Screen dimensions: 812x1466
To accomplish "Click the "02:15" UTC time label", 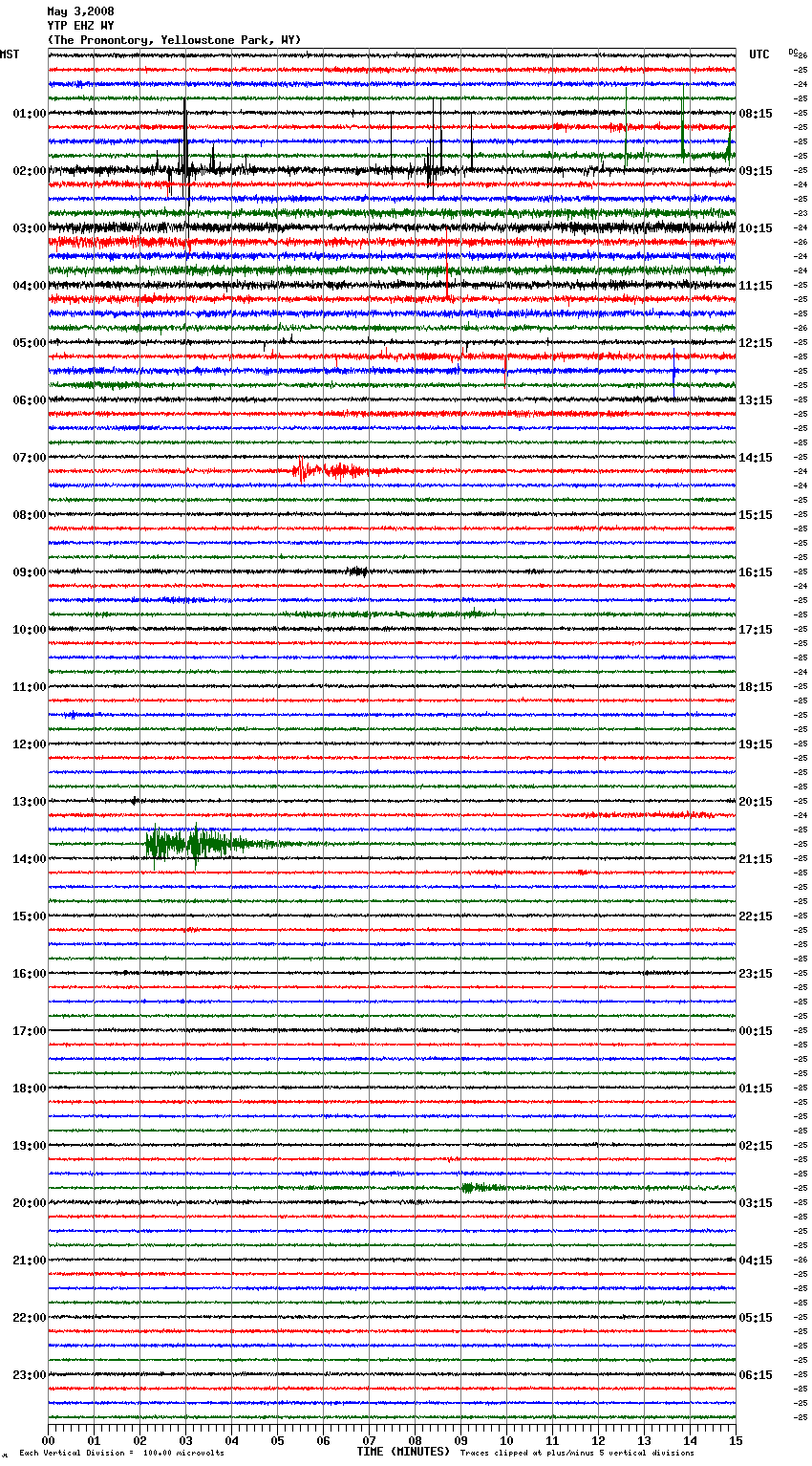I will point(756,1146).
